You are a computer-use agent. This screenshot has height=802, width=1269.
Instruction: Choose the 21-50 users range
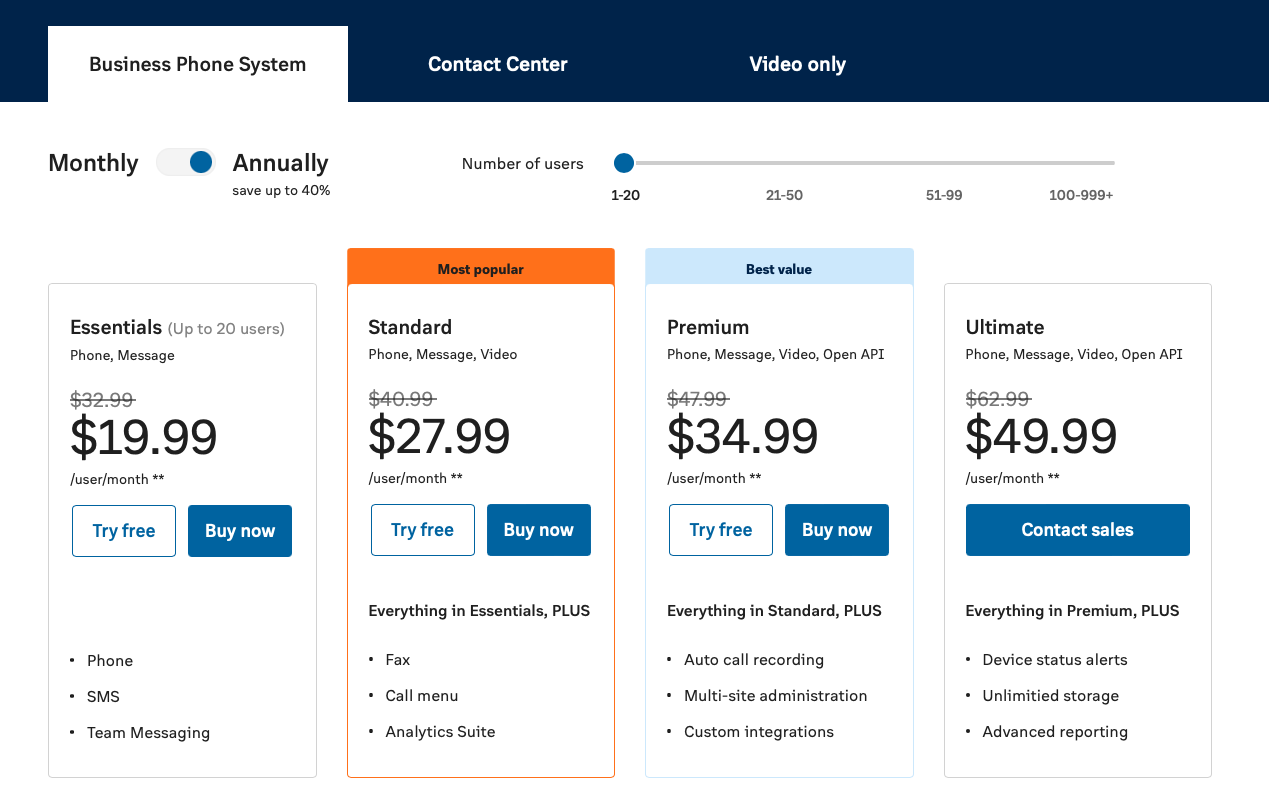[x=784, y=195]
